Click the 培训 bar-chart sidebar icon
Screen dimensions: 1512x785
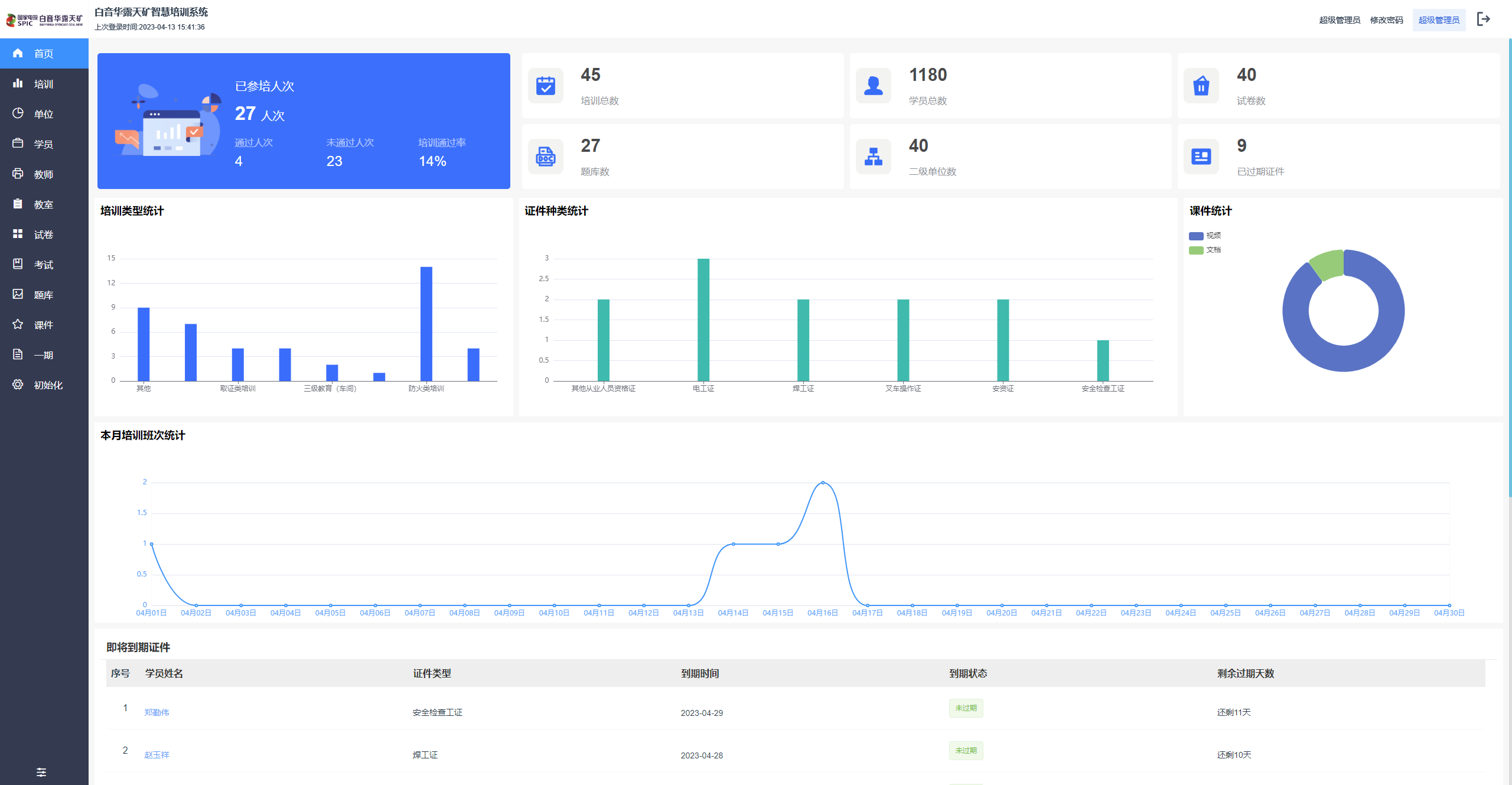[18, 83]
